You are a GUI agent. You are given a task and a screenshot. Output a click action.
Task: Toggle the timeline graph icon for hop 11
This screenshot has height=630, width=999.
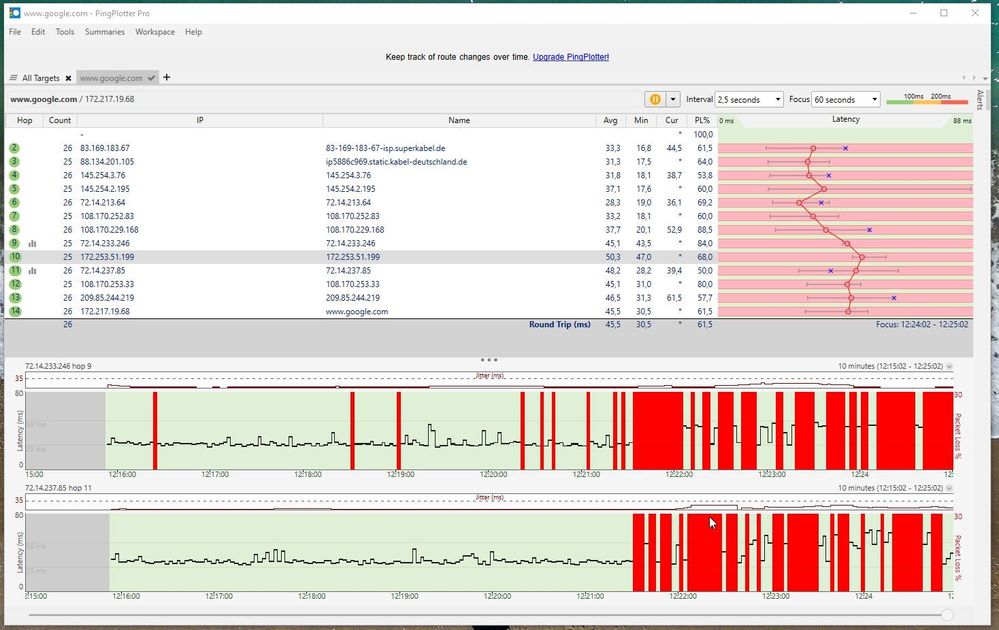click(32, 270)
